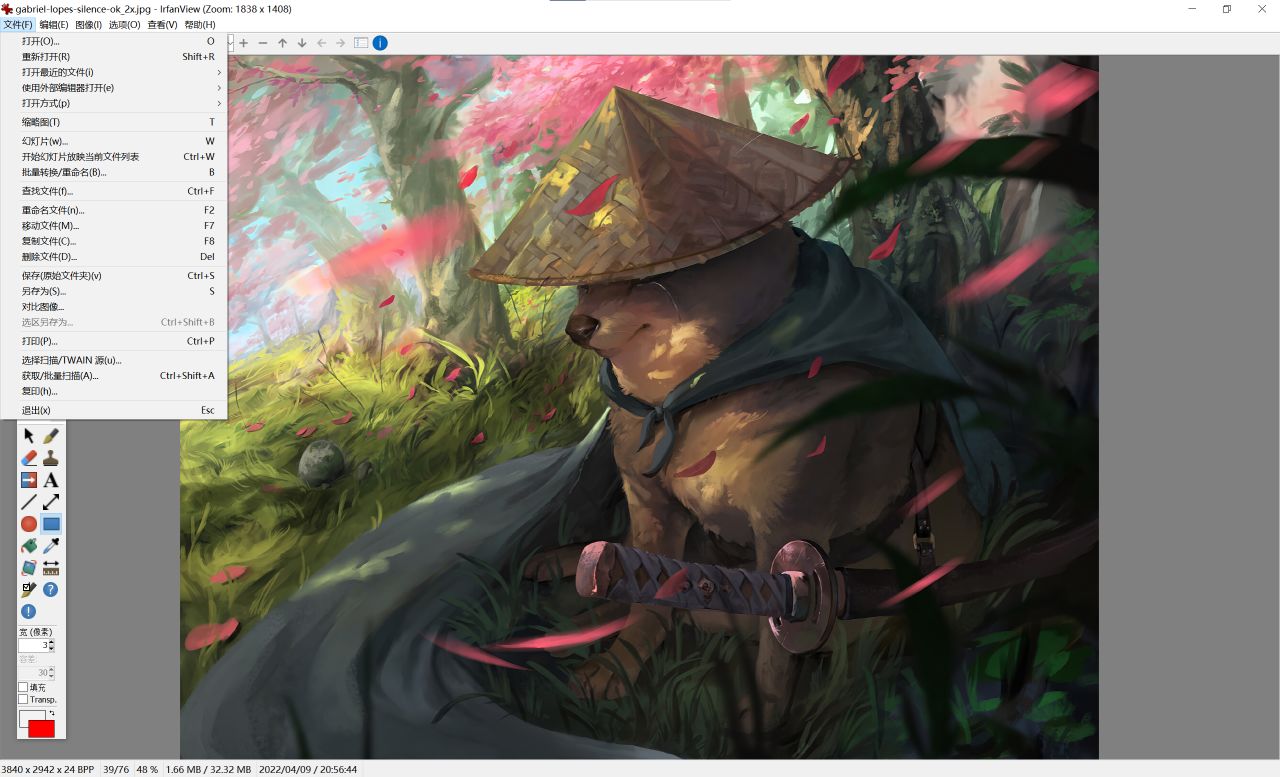Show image information with the blue i icon
This screenshot has height=777, width=1280.
click(x=380, y=43)
